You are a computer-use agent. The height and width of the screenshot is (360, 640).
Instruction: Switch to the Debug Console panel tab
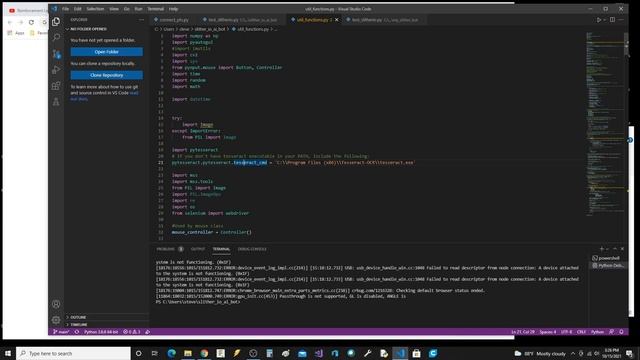[x=252, y=249]
